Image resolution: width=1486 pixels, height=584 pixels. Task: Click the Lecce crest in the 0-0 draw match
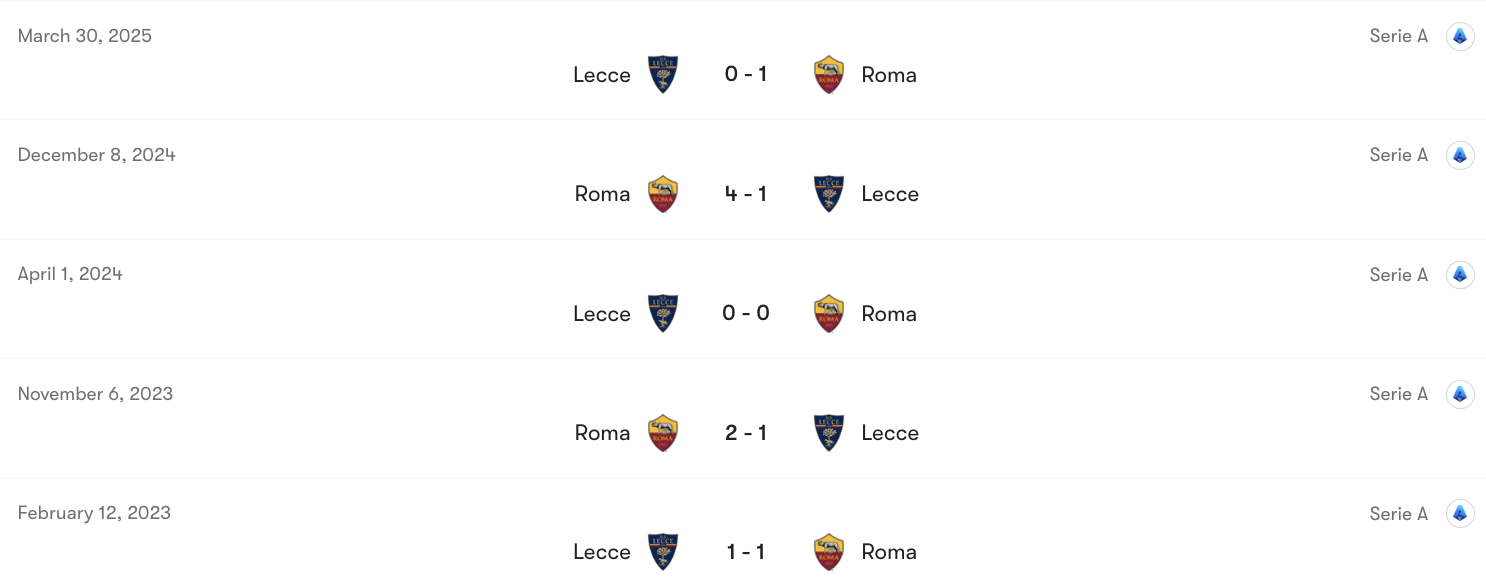[663, 313]
